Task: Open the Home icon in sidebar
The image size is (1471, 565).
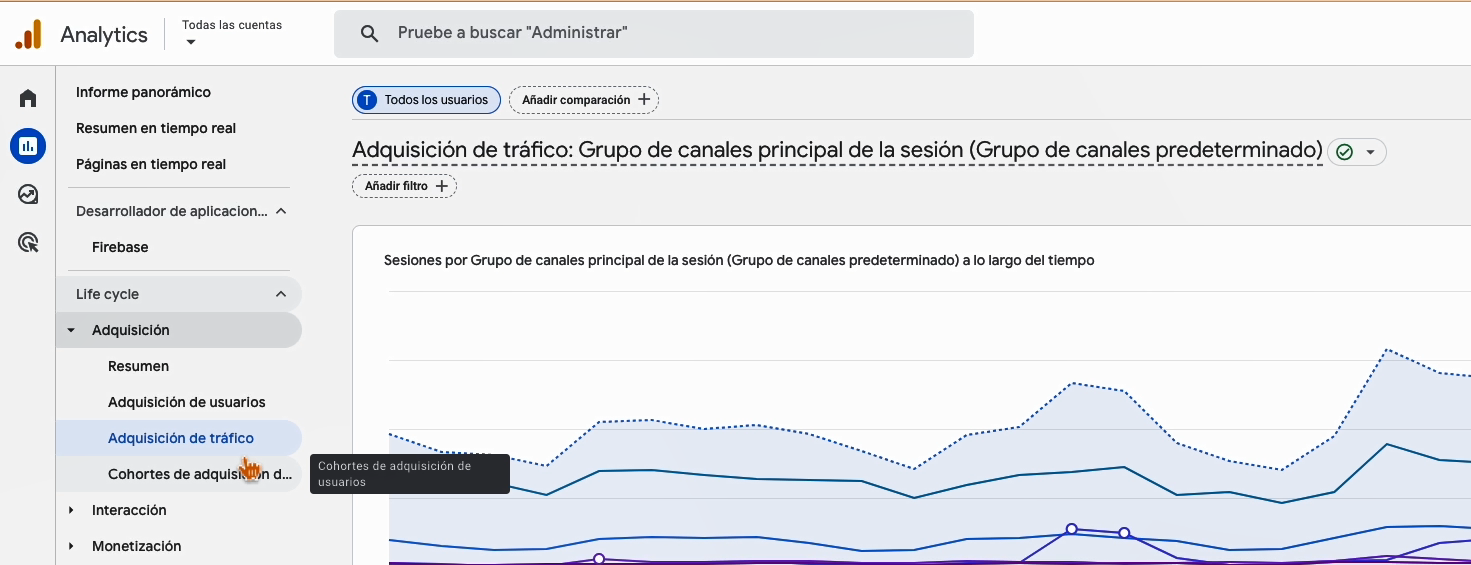Action: 28,98
